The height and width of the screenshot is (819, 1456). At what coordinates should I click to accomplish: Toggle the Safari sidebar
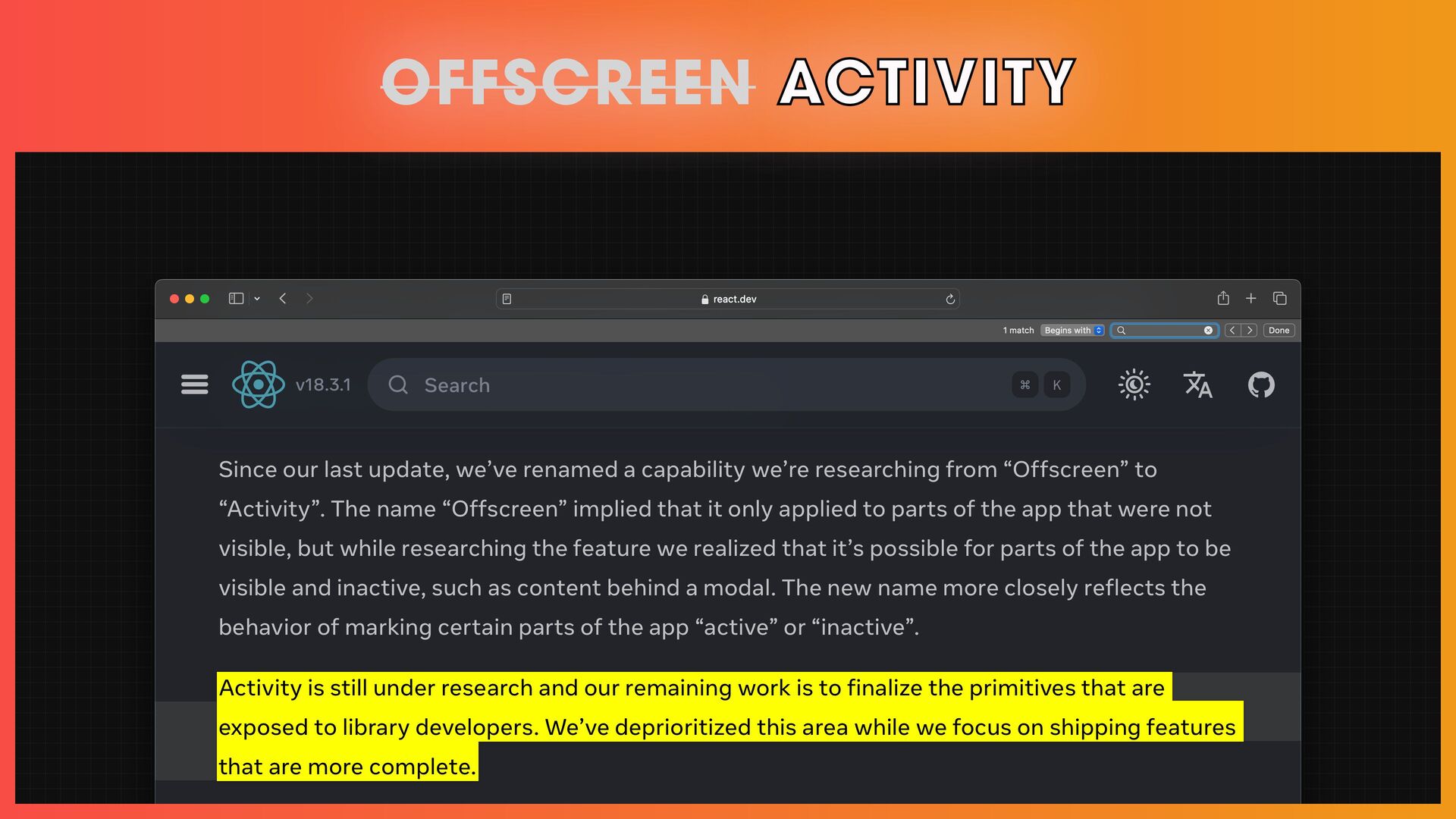[236, 299]
